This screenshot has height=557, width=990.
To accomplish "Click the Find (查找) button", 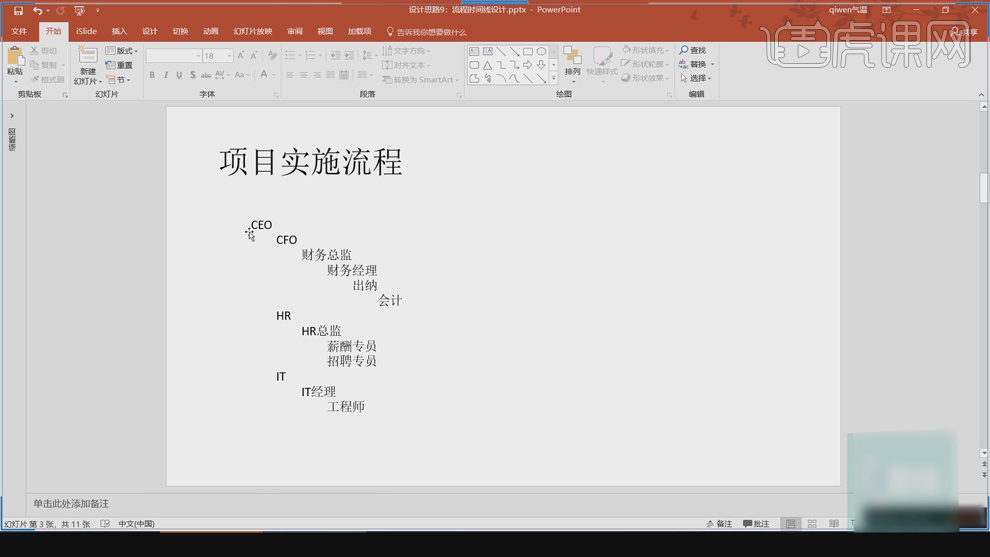I will click(693, 50).
